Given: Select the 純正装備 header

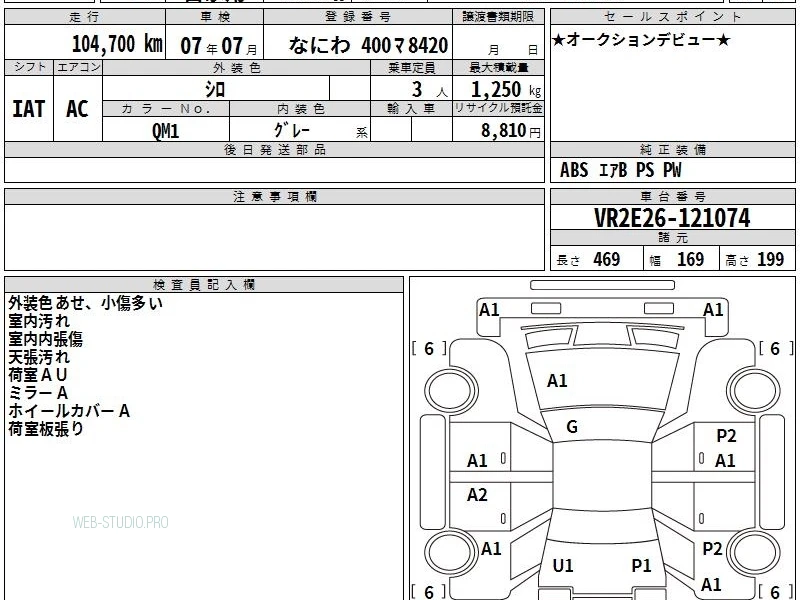Looking at the screenshot, I should click(x=672, y=149).
